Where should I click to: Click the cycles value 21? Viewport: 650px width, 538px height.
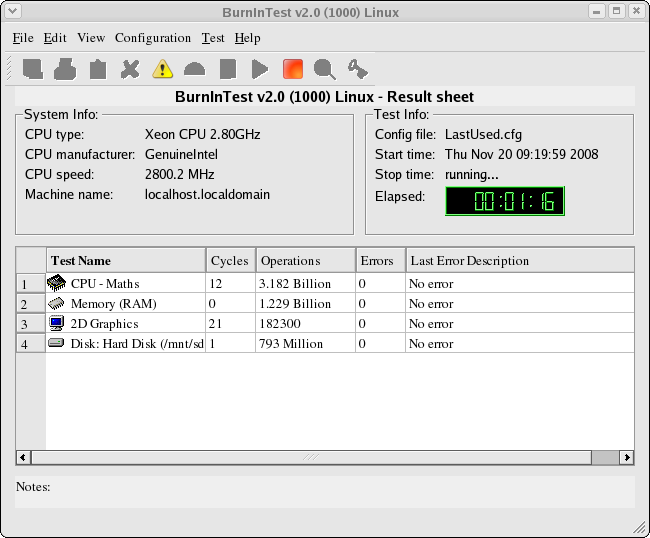[215, 324]
